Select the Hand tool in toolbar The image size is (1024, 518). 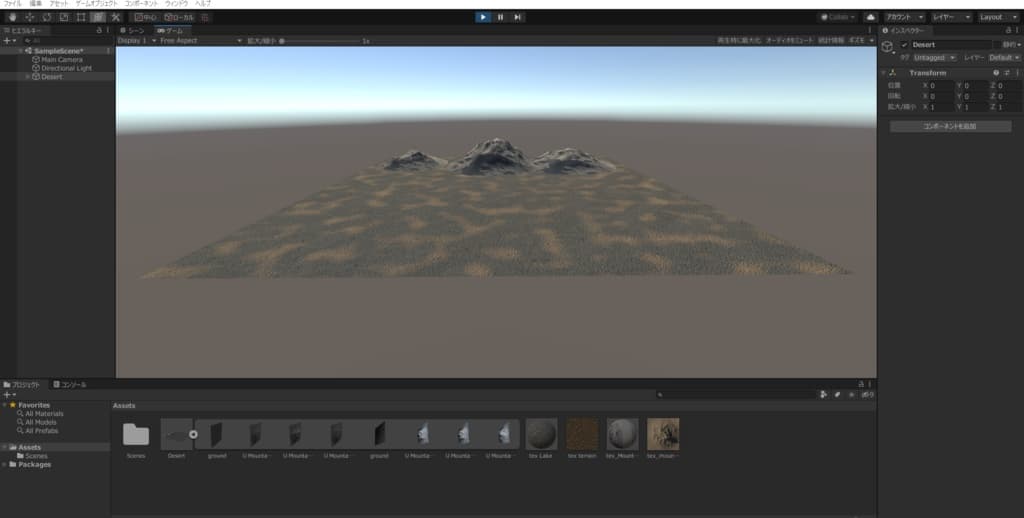pos(11,17)
